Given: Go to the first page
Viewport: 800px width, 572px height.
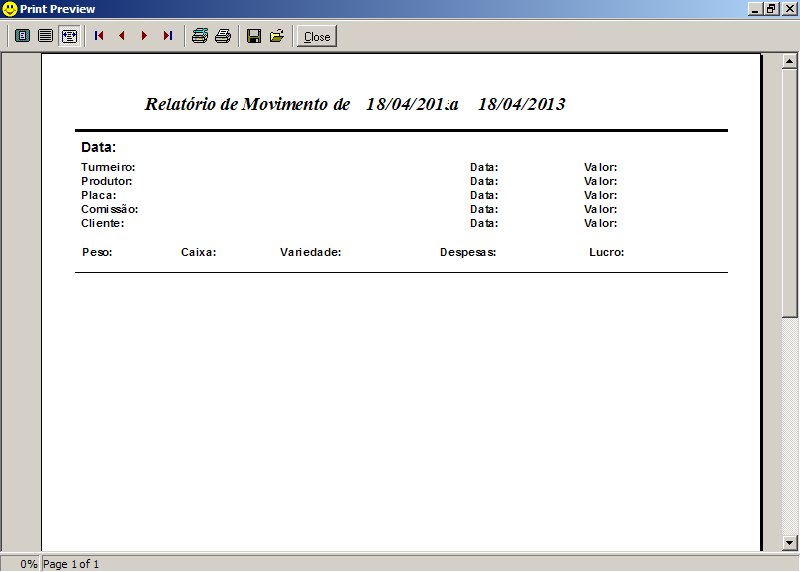Looking at the screenshot, I should 99,36.
